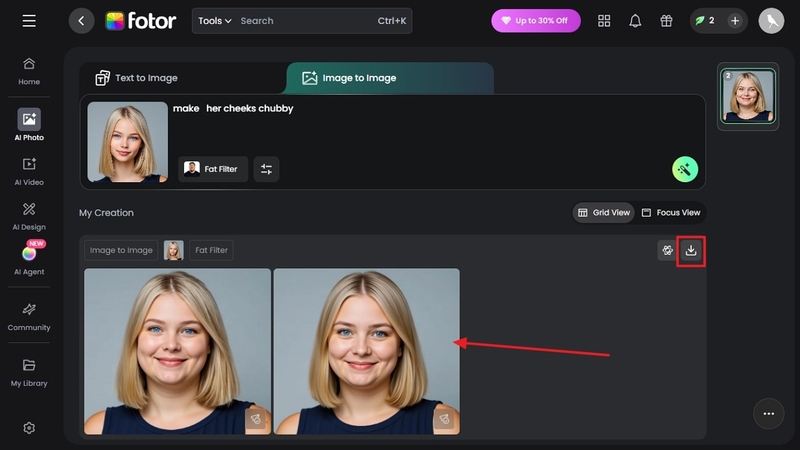The width and height of the screenshot is (800, 450).
Task: Expand the Tools dropdown
Action: point(214,21)
